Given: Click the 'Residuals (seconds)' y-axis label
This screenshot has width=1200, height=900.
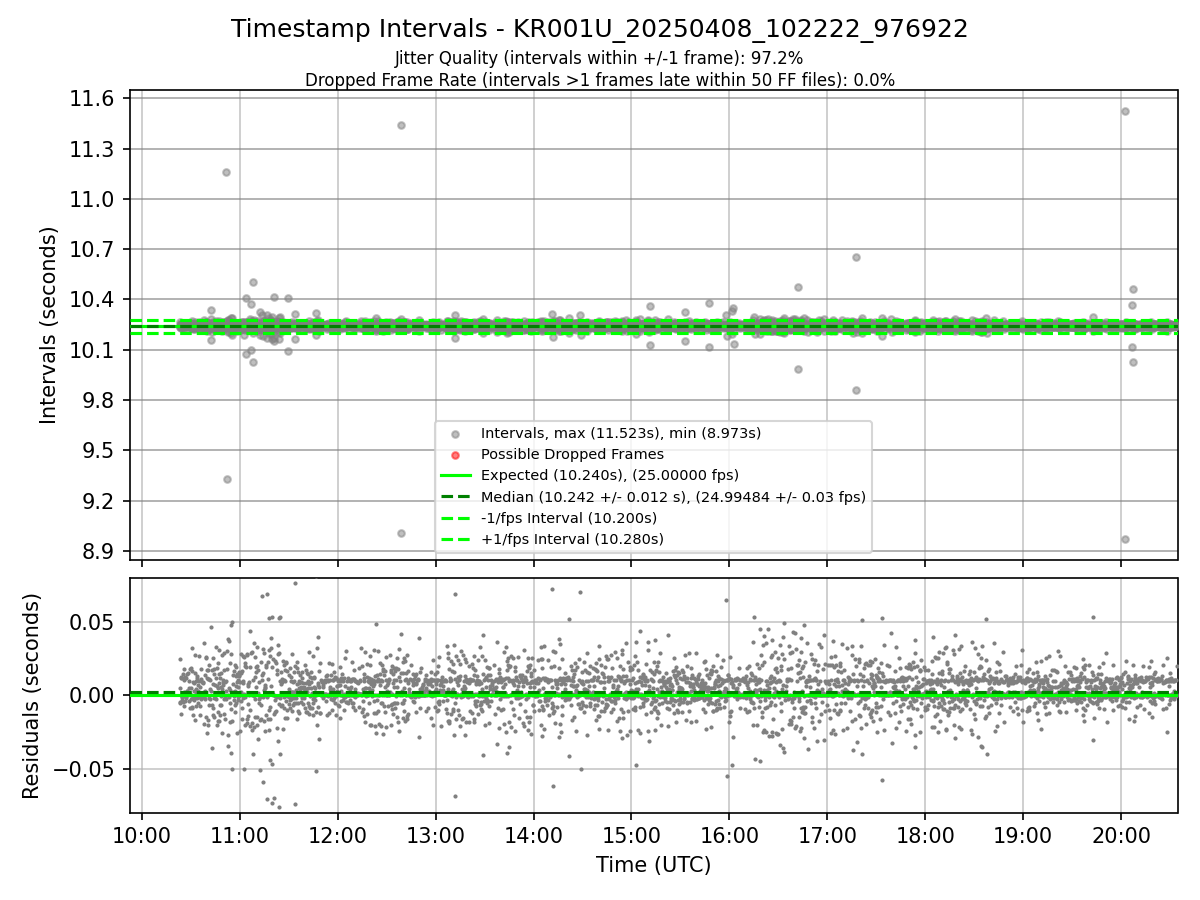Looking at the screenshot, I should [31, 696].
